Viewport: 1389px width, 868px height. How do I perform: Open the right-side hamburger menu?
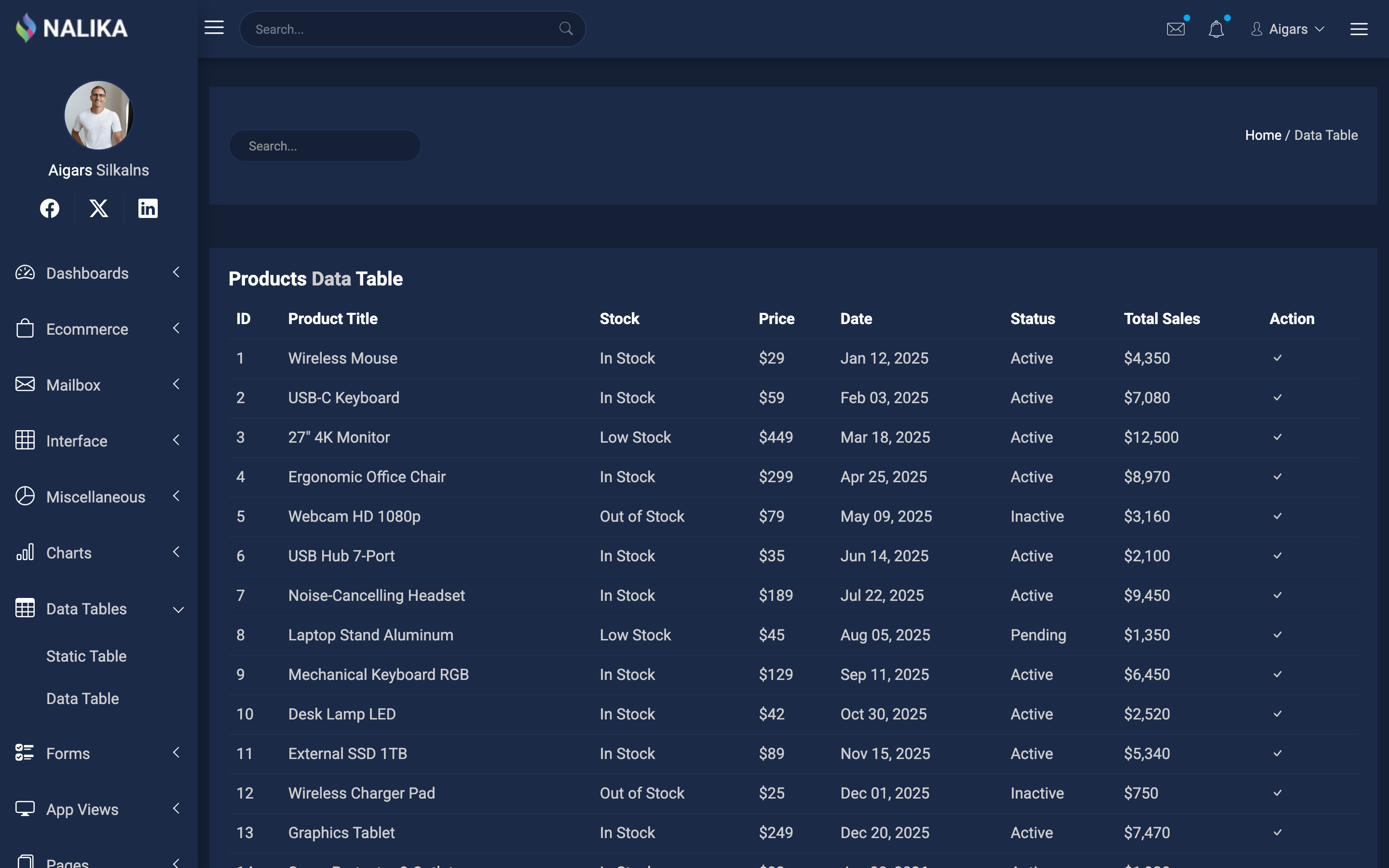pyautogui.click(x=1359, y=29)
